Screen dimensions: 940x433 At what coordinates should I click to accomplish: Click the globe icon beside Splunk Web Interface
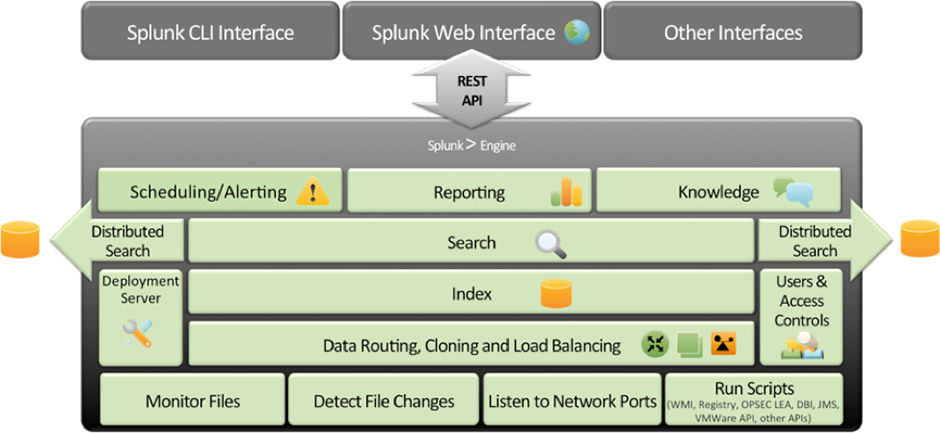click(577, 32)
